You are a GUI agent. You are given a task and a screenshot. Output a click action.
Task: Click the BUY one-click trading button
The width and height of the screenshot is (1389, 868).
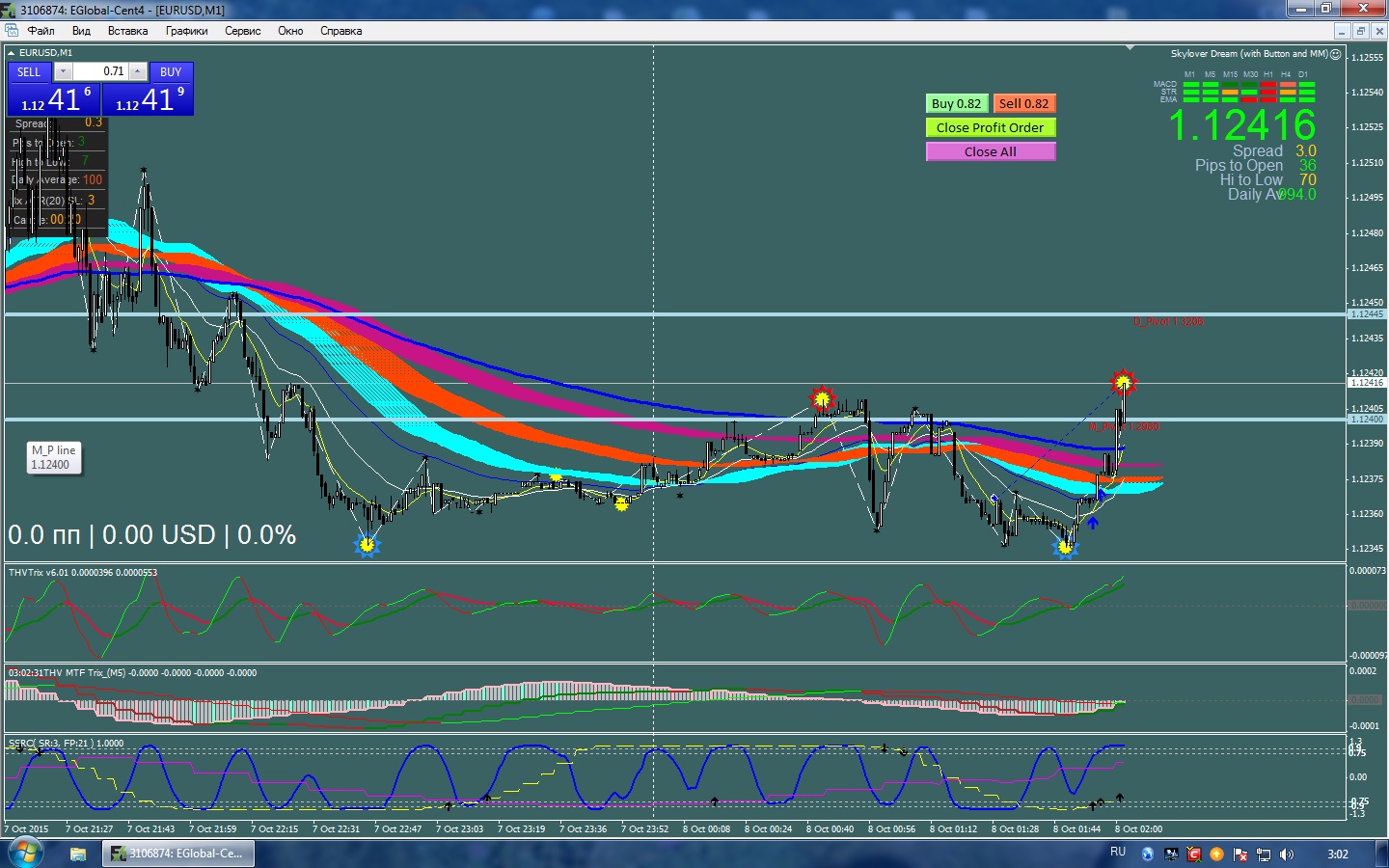[171, 71]
